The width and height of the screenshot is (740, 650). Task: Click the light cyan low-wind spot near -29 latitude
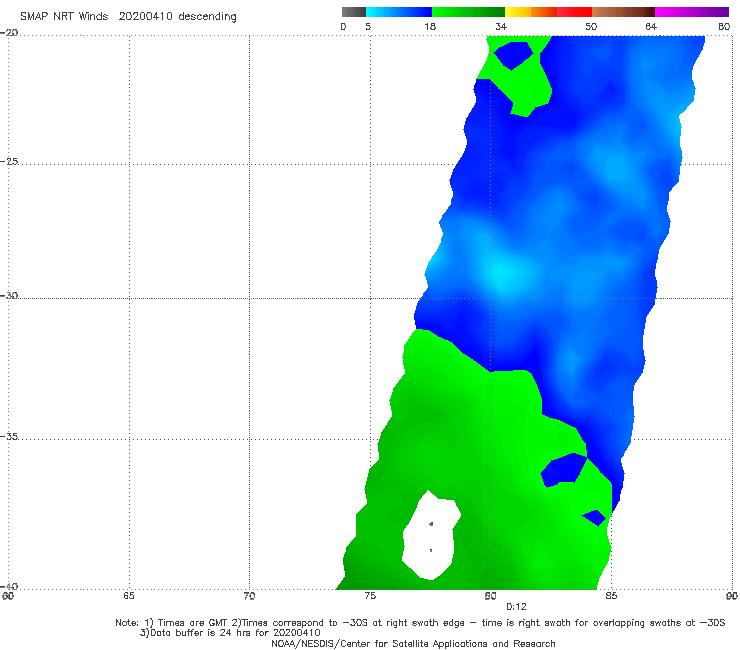click(507, 275)
